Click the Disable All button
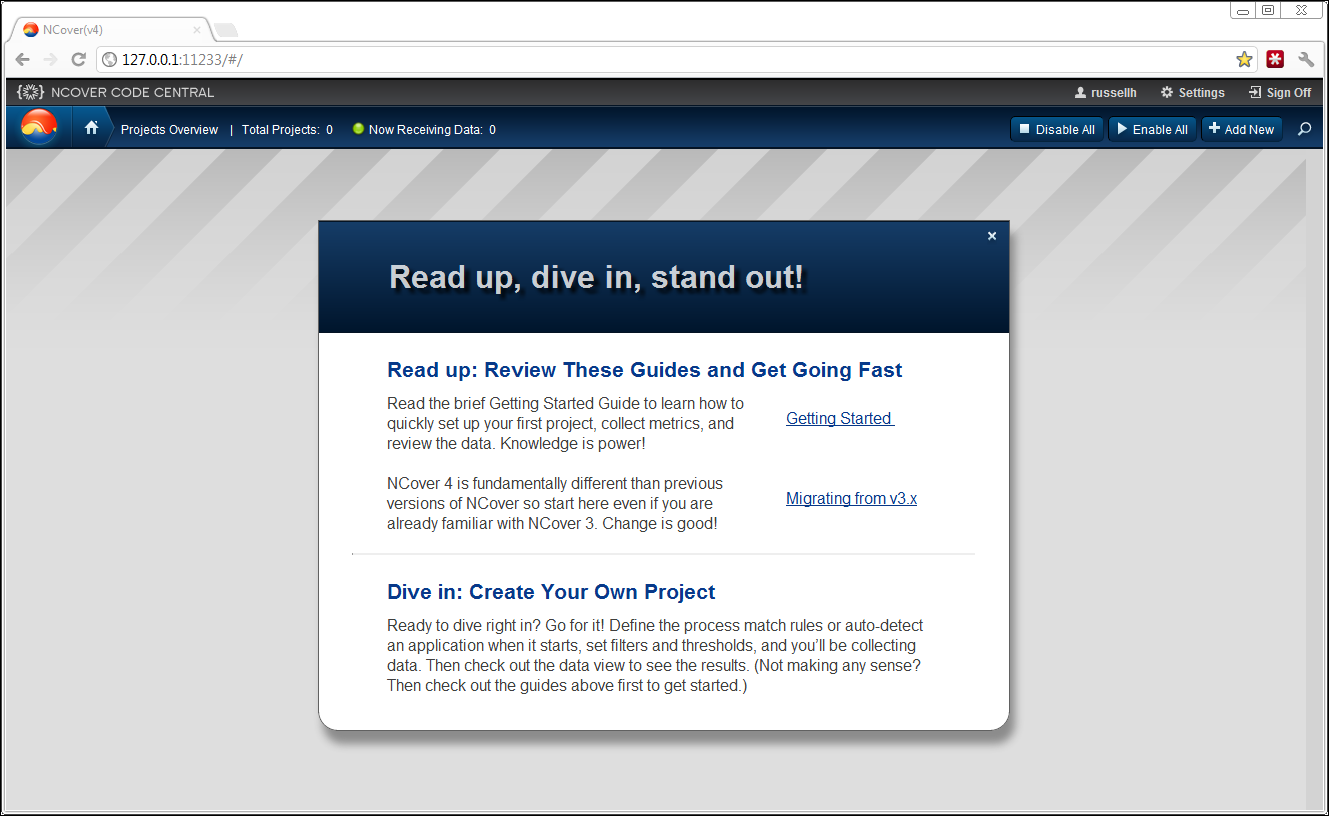1329x816 pixels. click(x=1057, y=129)
